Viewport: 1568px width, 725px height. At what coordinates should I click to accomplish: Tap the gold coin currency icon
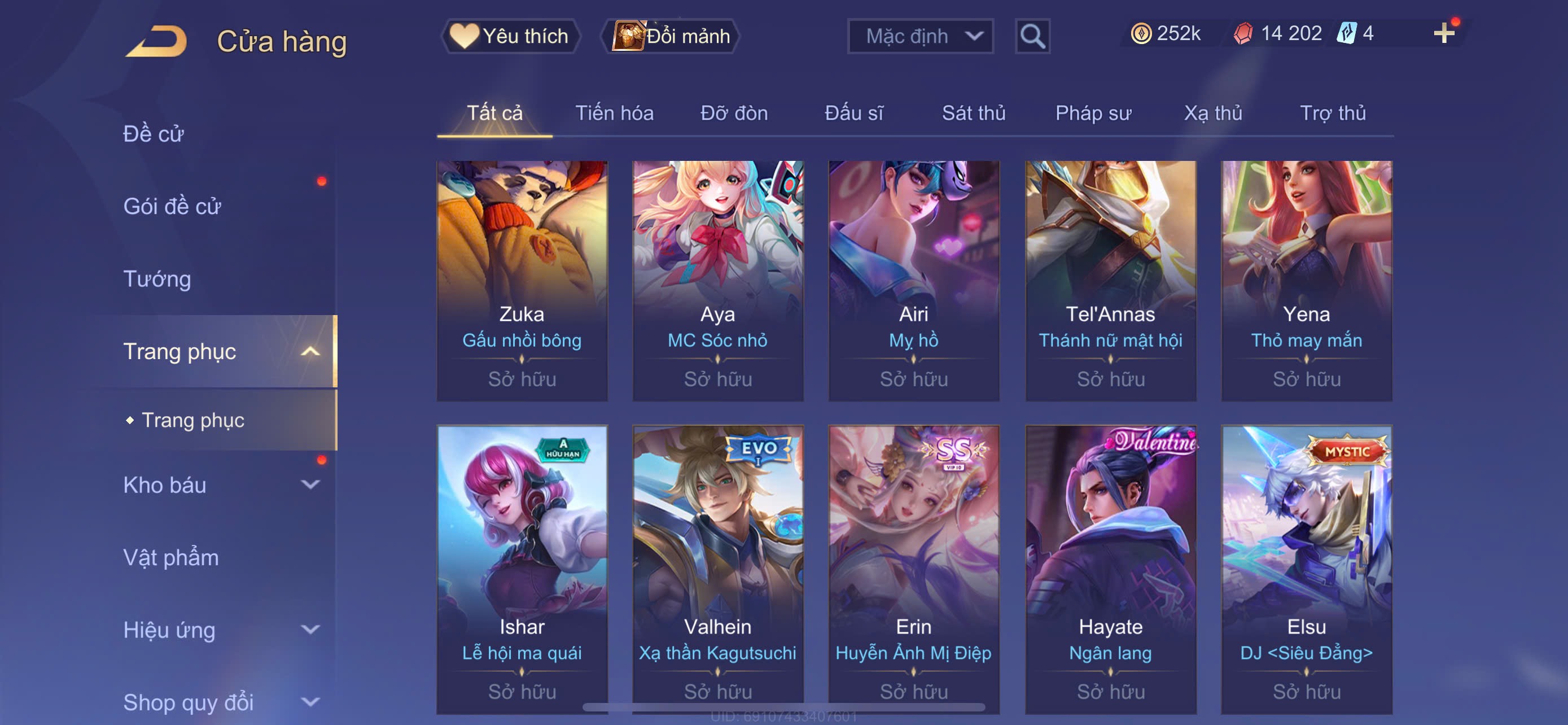click(1141, 33)
